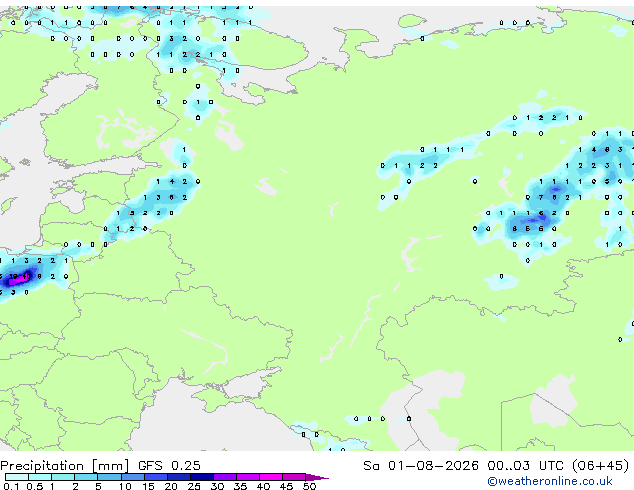Click the 20–25 mm legend color swatch

pyautogui.click(x=179, y=477)
